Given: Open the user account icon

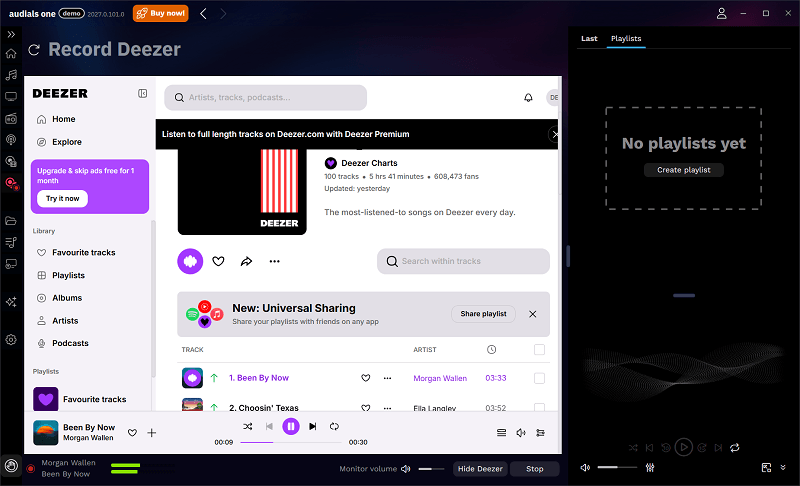Looking at the screenshot, I should click(x=721, y=13).
